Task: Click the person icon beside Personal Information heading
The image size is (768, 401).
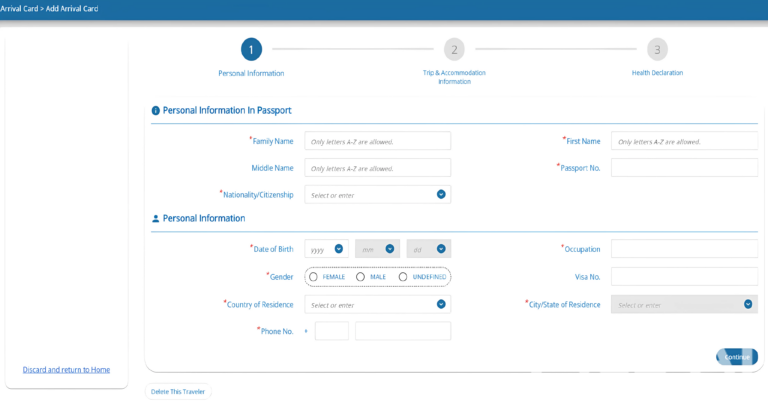Action: (155, 218)
